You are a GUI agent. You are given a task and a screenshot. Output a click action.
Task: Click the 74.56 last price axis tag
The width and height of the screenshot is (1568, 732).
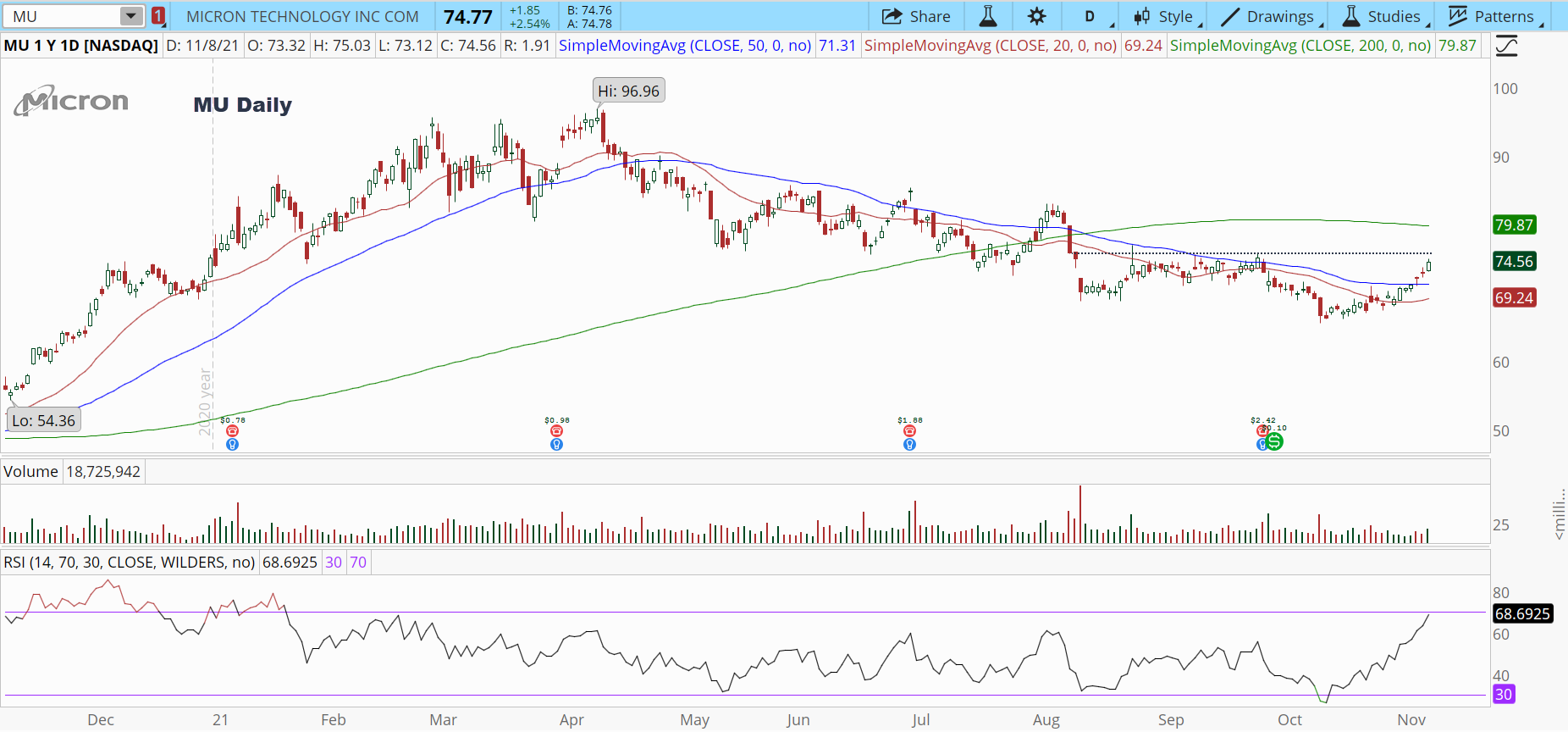coord(1515,262)
